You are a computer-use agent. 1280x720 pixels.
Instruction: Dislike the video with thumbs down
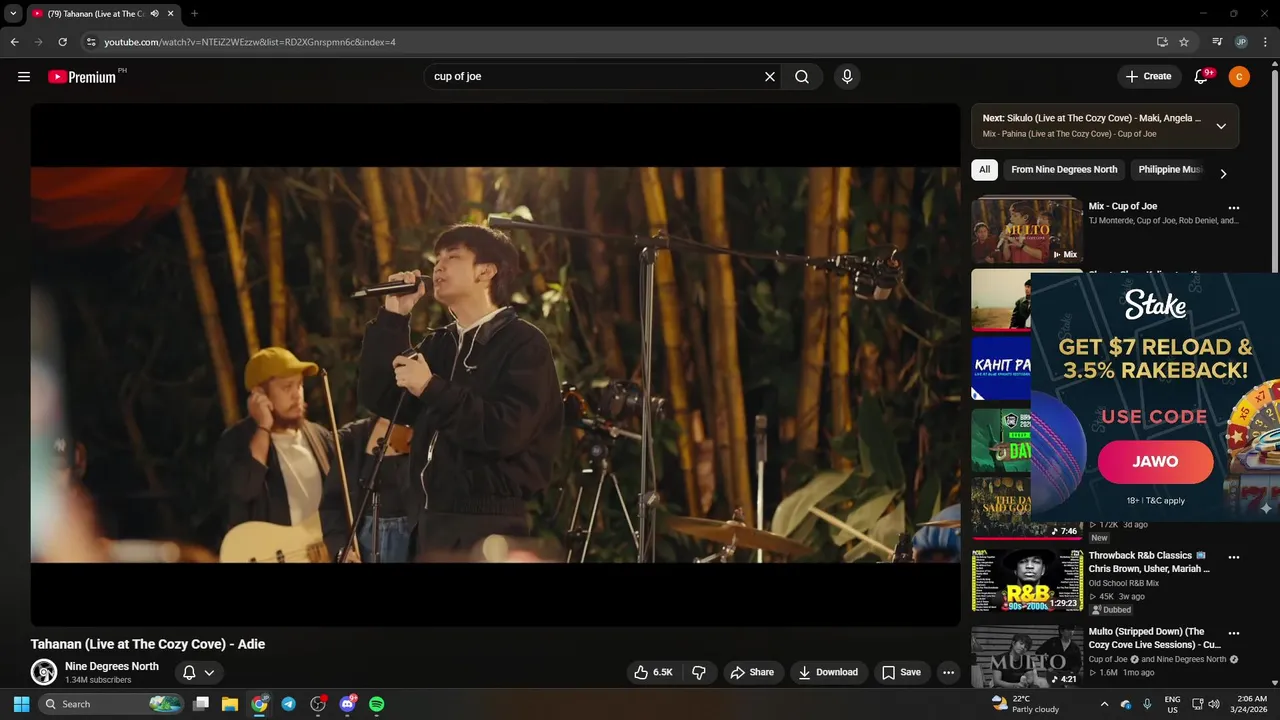coord(699,672)
